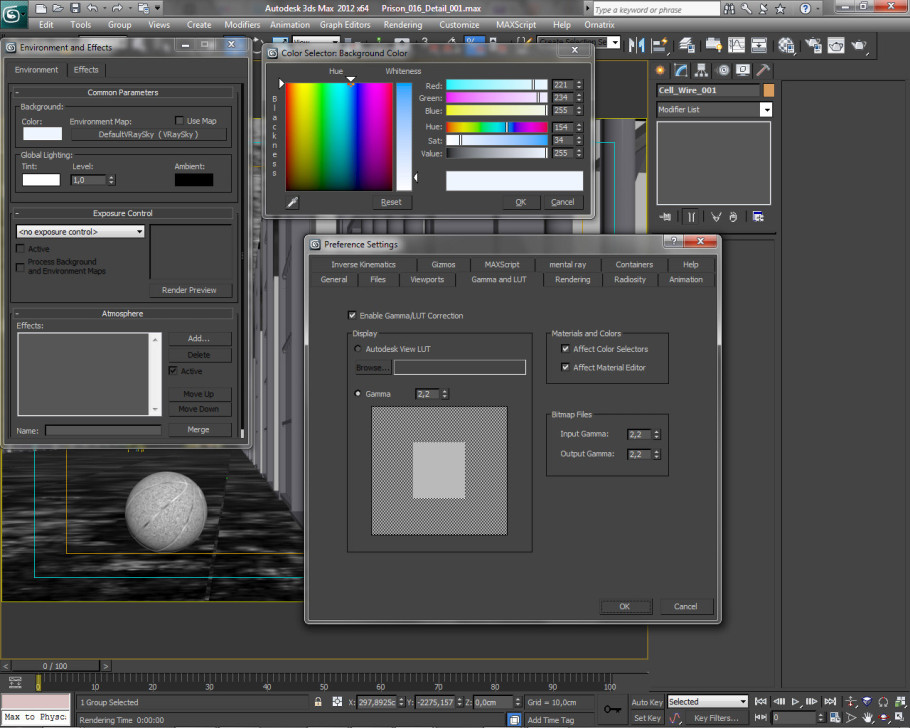
Task: Adjust the Input Gamma spinner
Action: [x=656, y=434]
